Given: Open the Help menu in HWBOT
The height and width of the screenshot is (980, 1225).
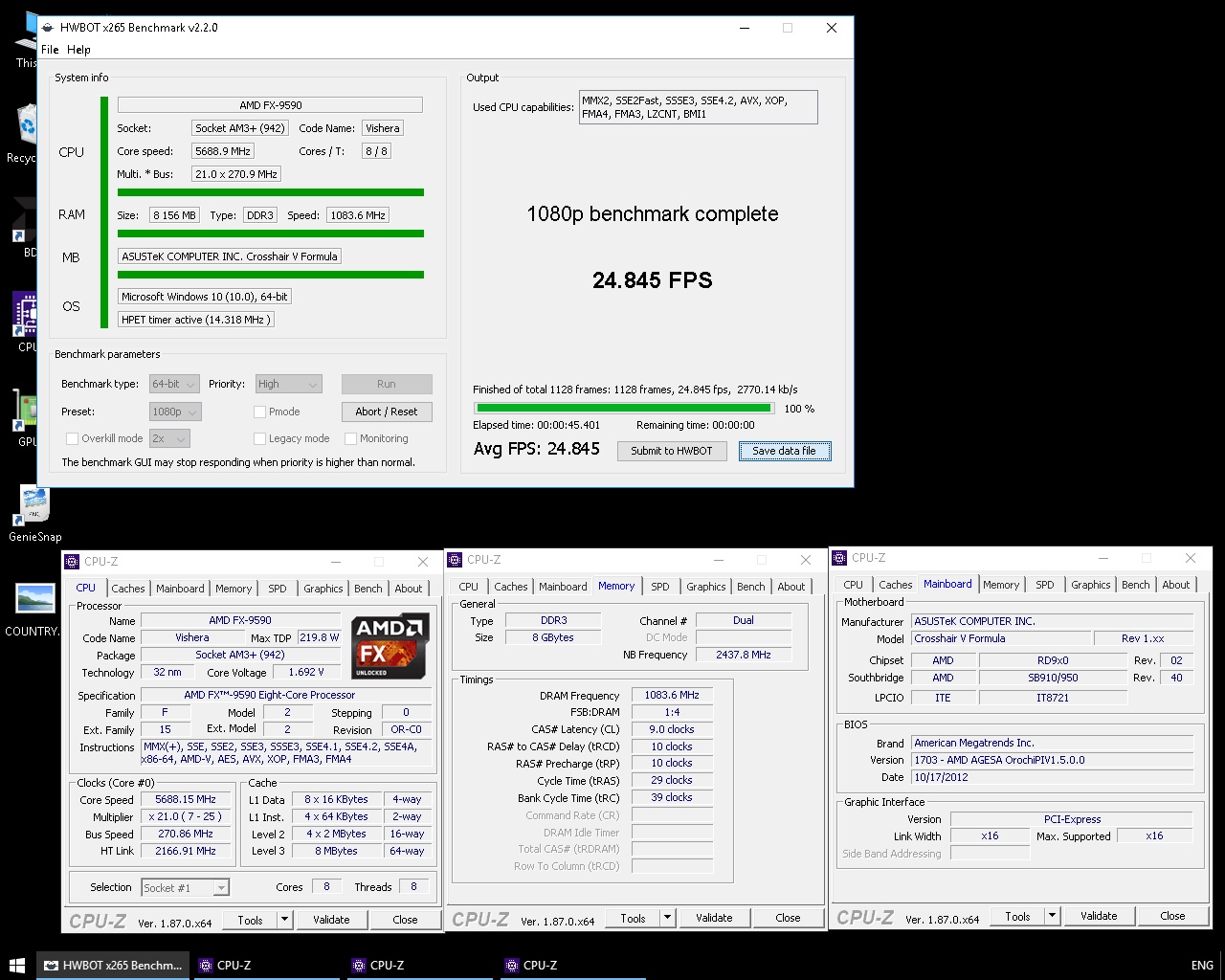Looking at the screenshot, I should point(78,50).
